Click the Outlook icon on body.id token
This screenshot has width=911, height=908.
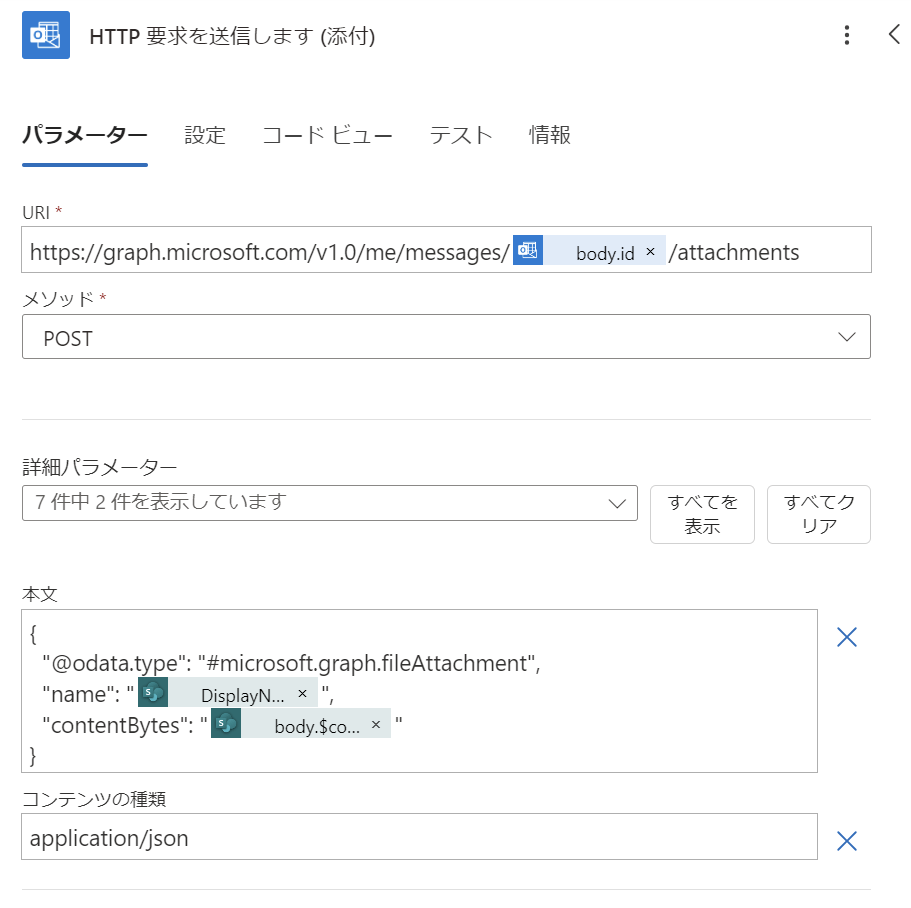pos(528,250)
